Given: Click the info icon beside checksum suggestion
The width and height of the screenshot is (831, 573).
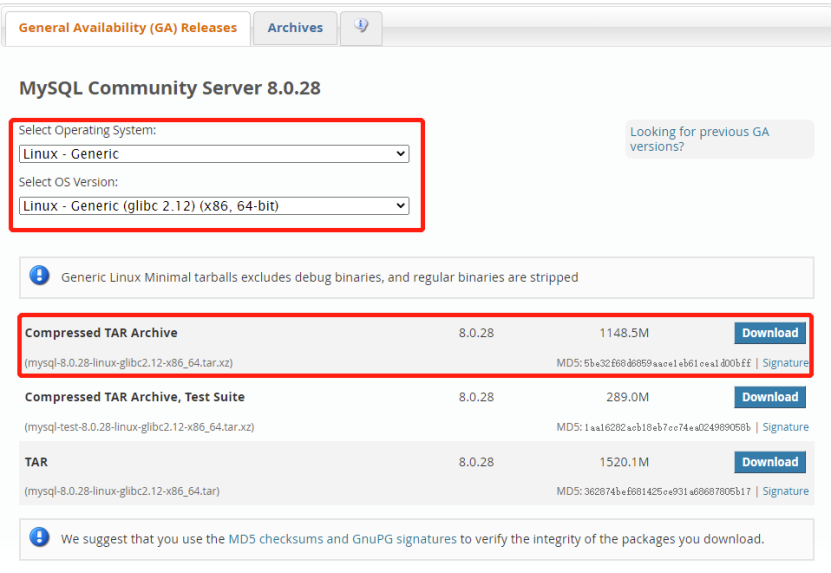Looking at the screenshot, I should tap(39, 537).
